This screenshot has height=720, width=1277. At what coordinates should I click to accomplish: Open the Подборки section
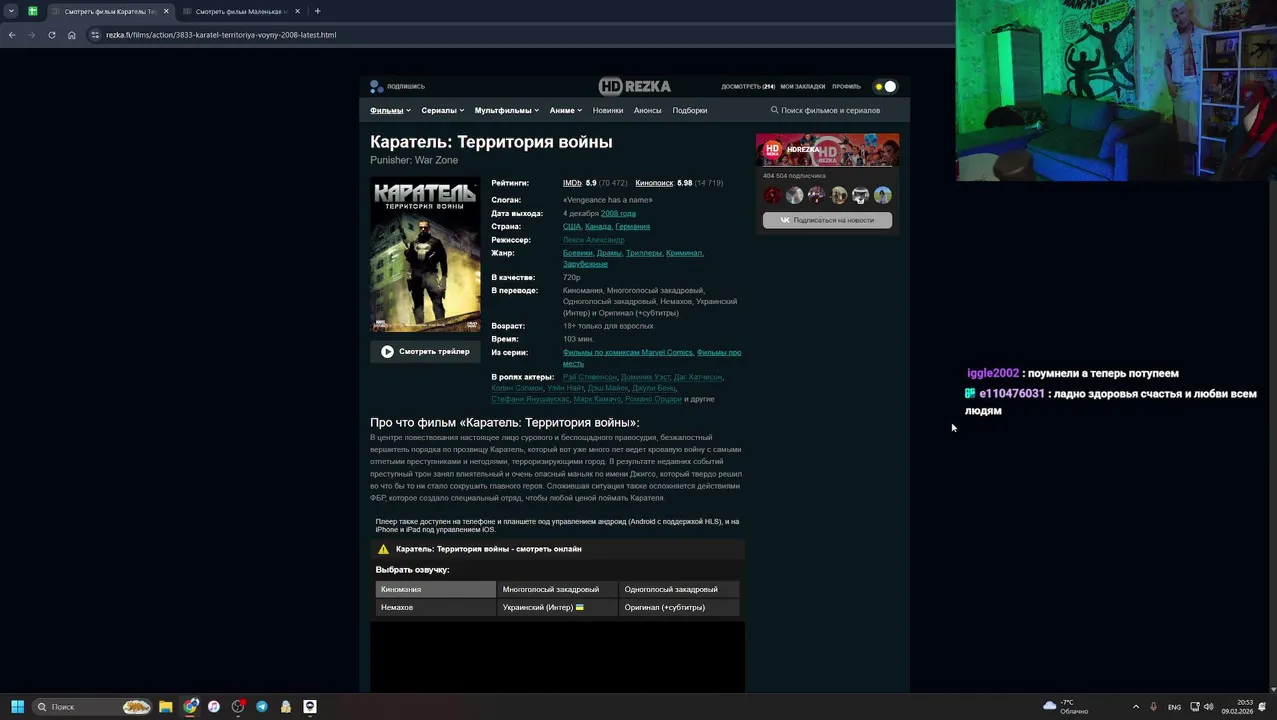point(690,110)
